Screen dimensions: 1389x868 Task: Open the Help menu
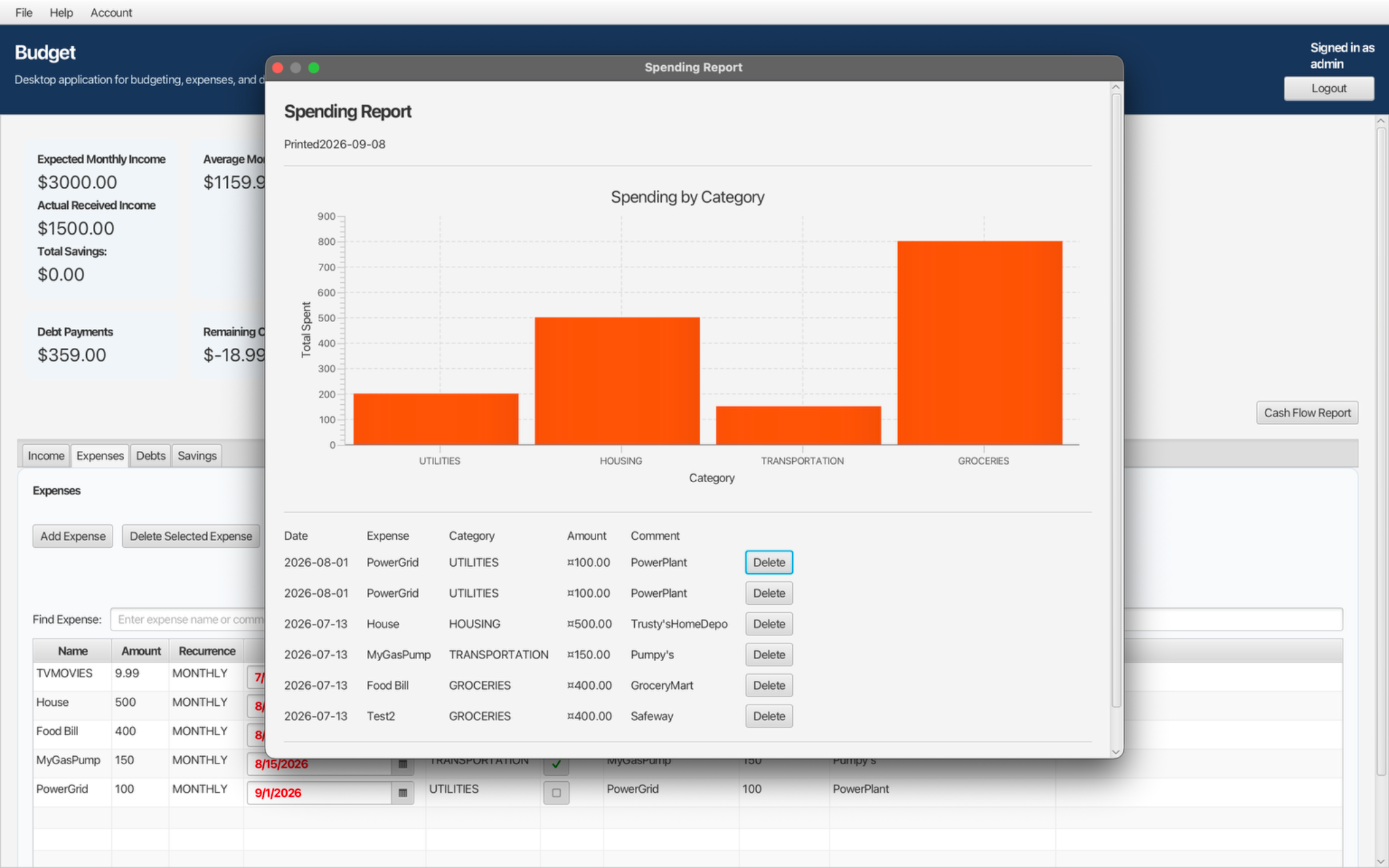coord(61,12)
